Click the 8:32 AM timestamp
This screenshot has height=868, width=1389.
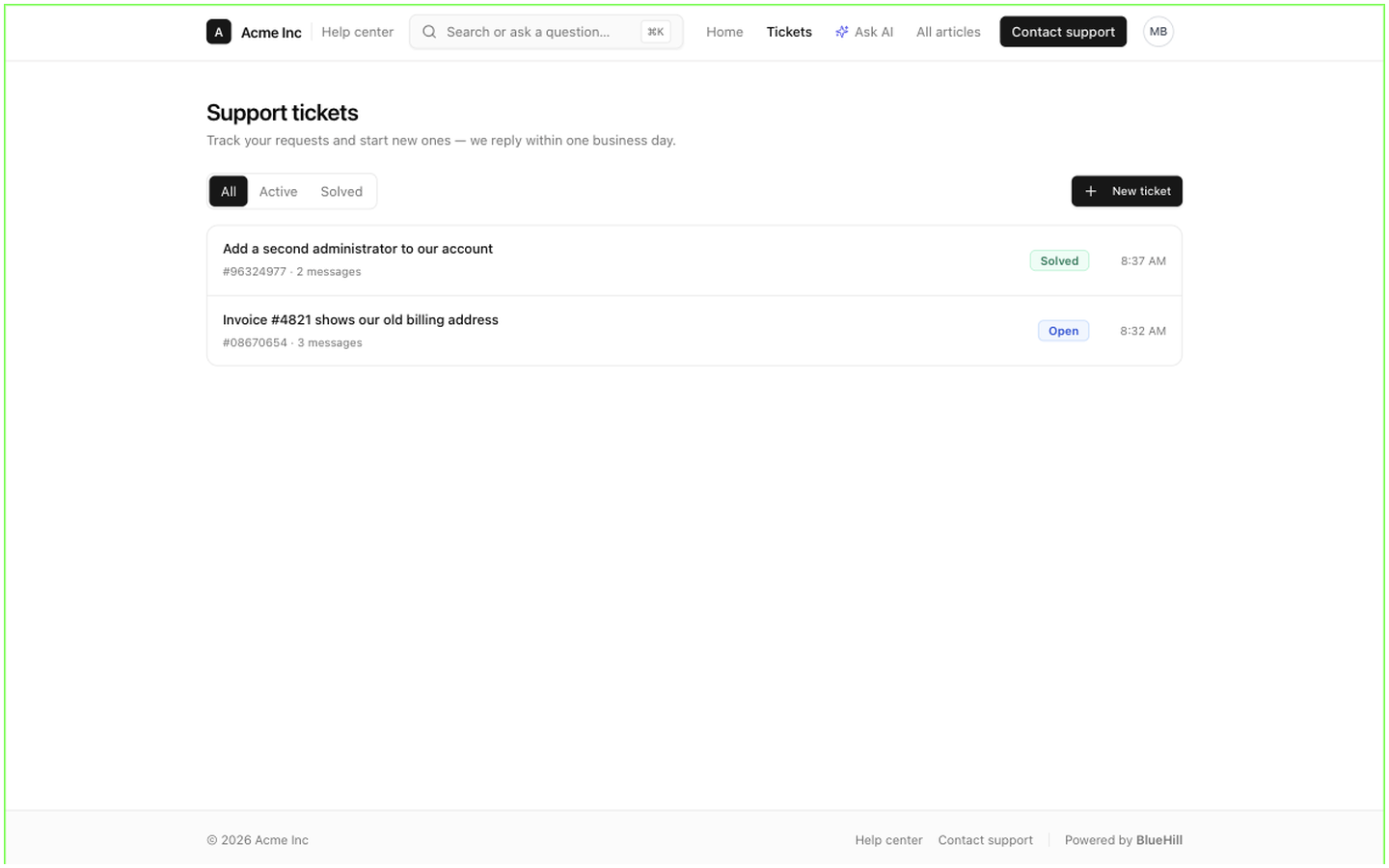(x=1143, y=331)
